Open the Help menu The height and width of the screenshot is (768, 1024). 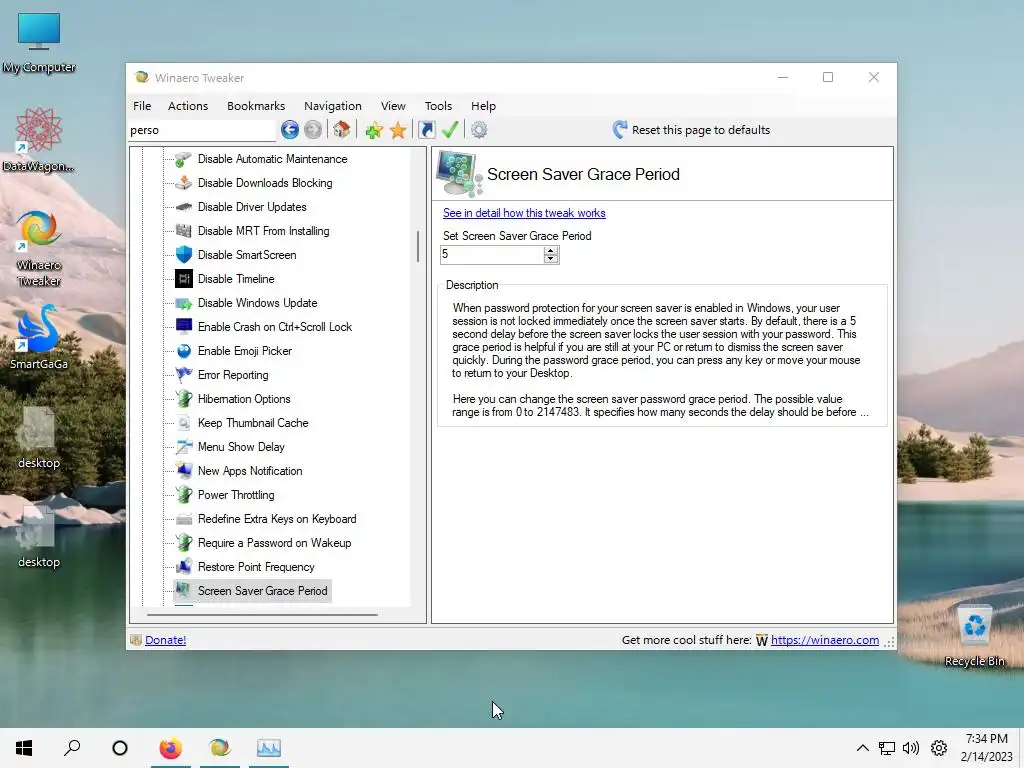[483, 106]
